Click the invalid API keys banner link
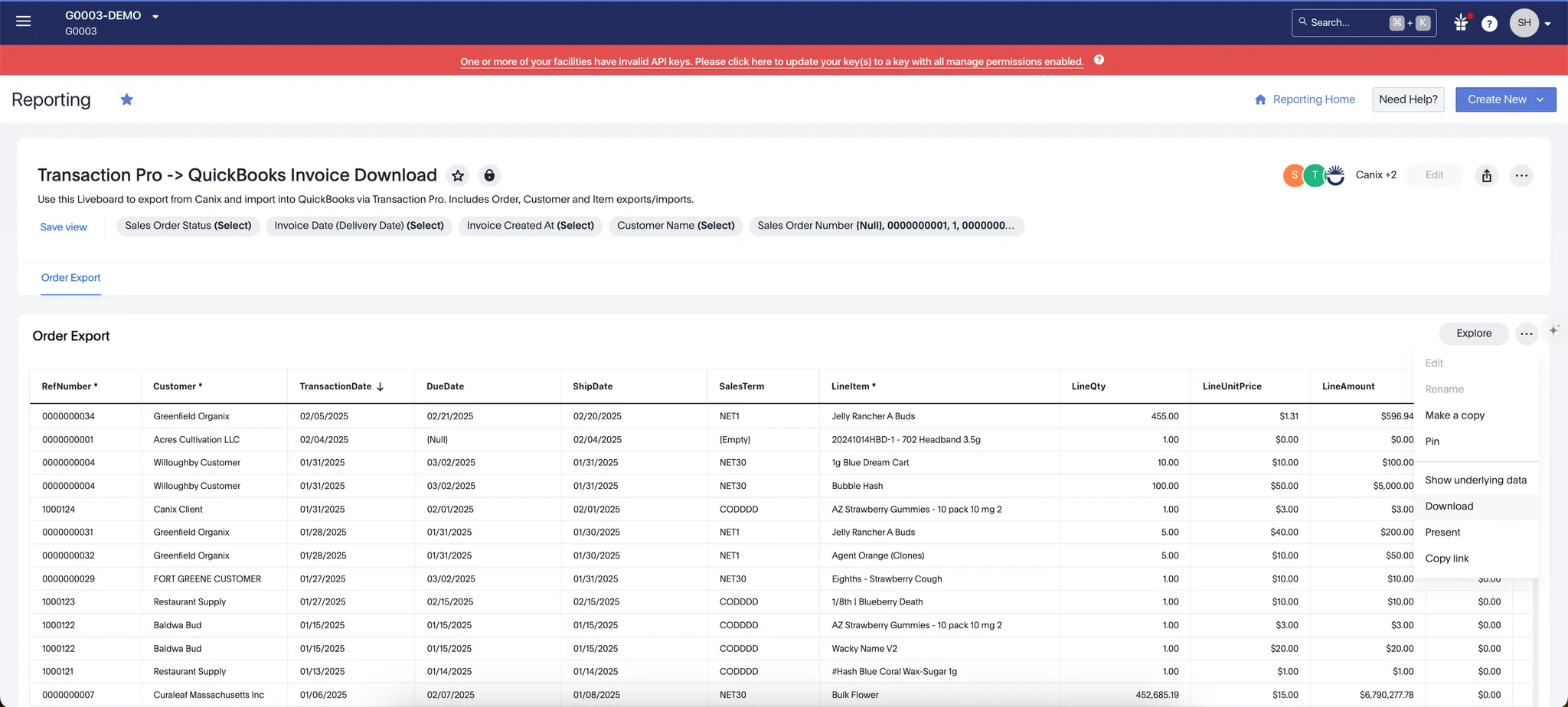This screenshot has width=1568, height=707. pyautogui.click(x=772, y=61)
